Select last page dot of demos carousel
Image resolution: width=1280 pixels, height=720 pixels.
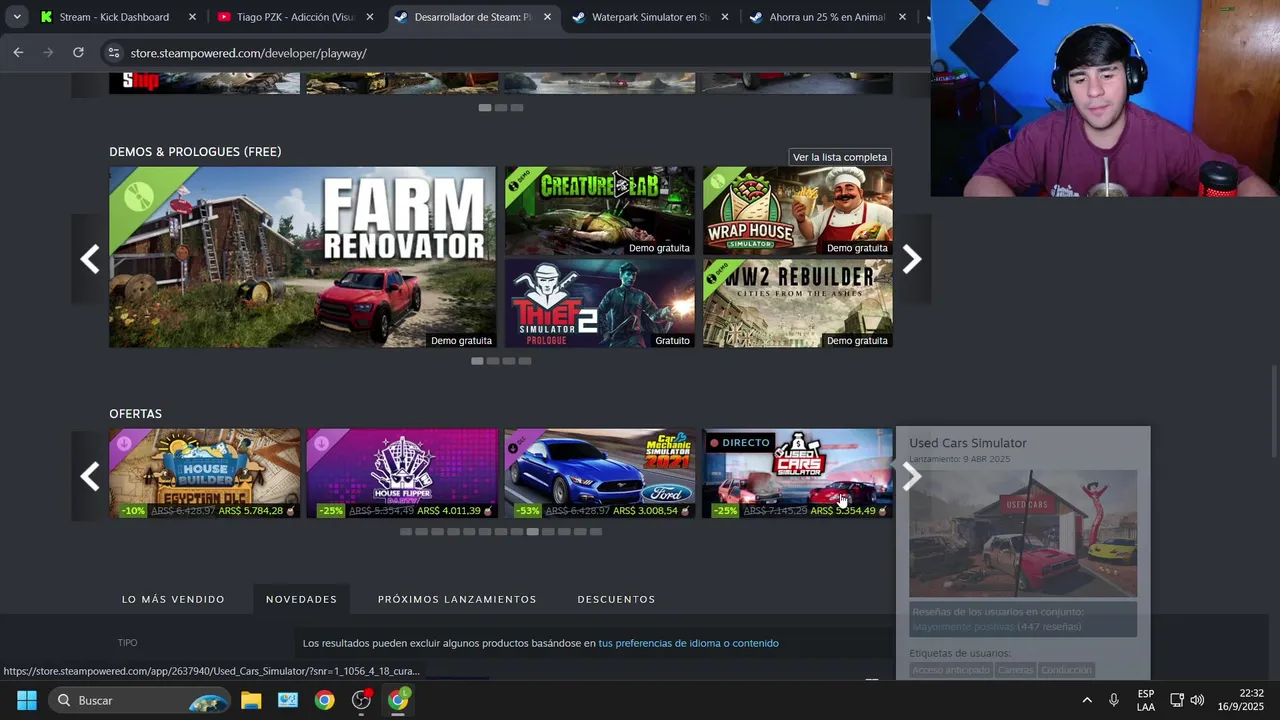click(525, 361)
